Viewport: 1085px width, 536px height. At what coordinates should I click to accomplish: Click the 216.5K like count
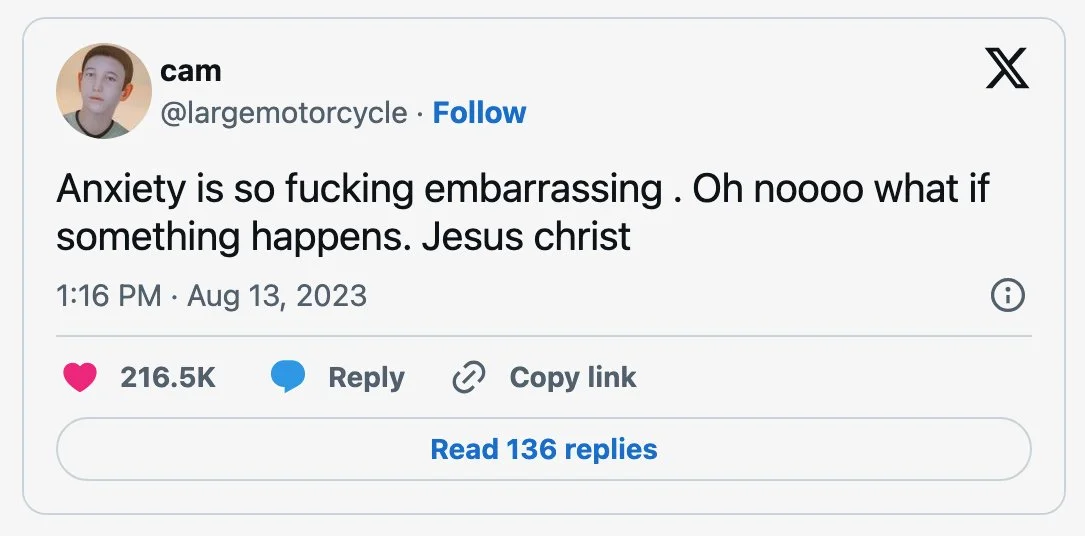167,377
